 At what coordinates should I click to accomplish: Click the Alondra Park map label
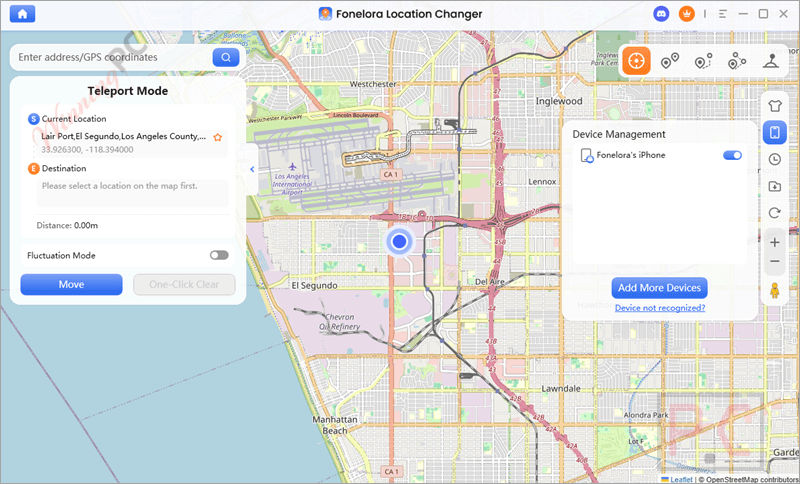point(646,415)
